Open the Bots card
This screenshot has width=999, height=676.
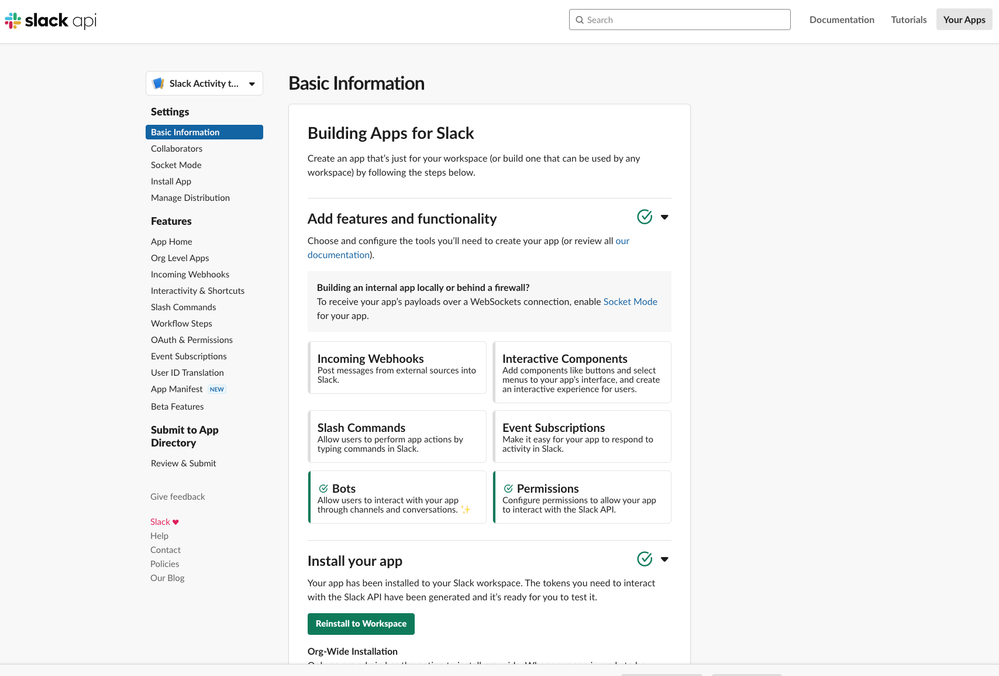click(x=398, y=497)
